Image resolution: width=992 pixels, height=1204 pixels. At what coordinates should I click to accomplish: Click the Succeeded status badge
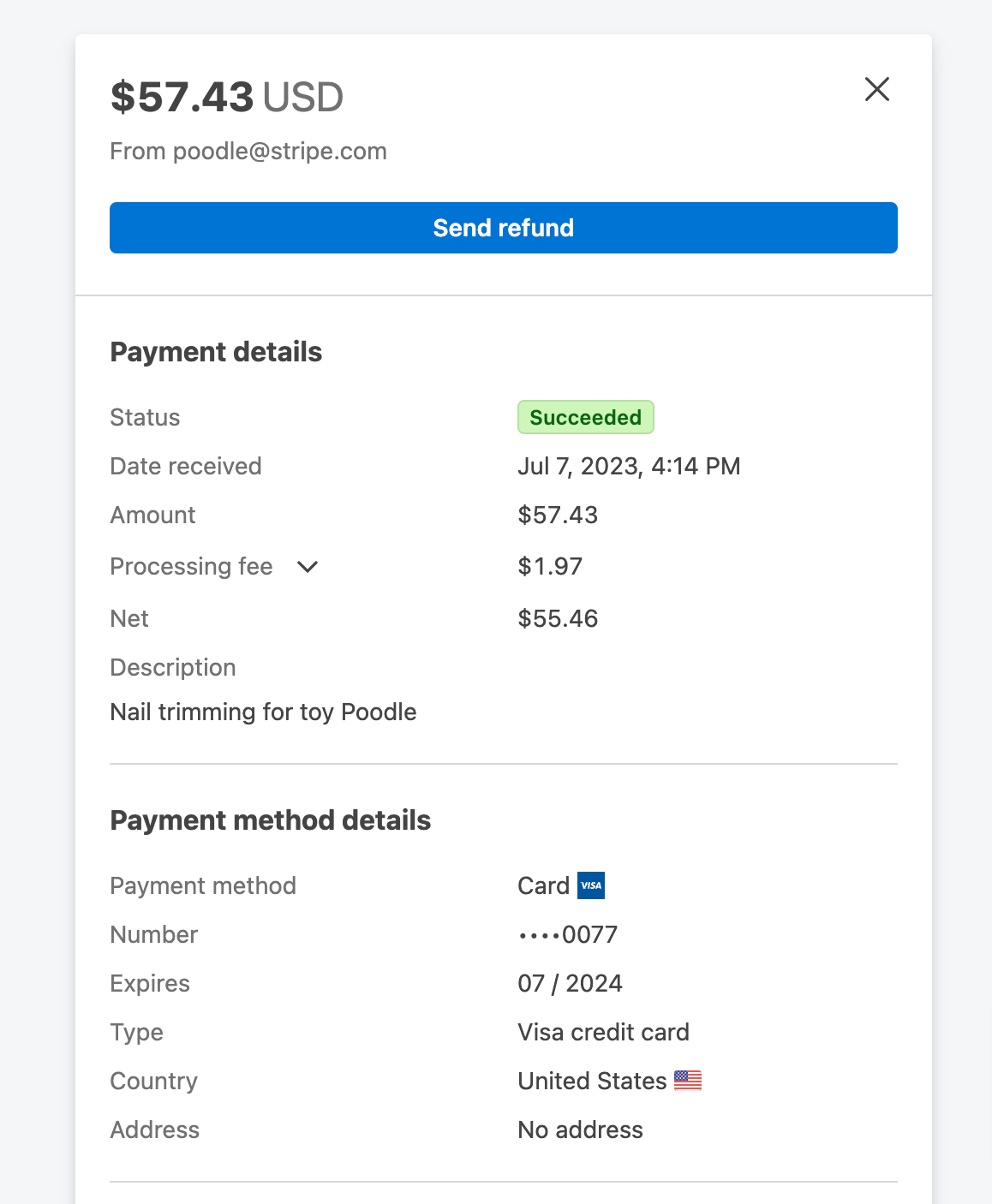point(586,417)
